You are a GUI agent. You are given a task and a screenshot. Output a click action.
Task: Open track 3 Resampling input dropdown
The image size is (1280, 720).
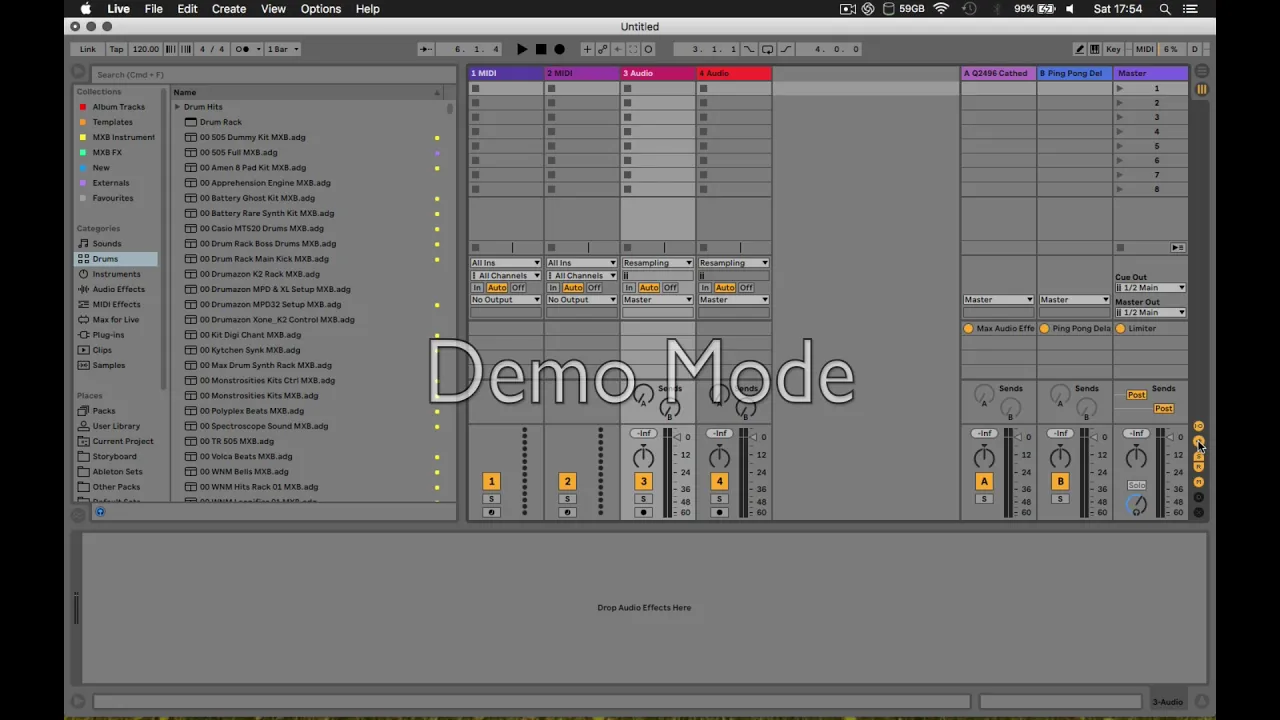pos(657,263)
